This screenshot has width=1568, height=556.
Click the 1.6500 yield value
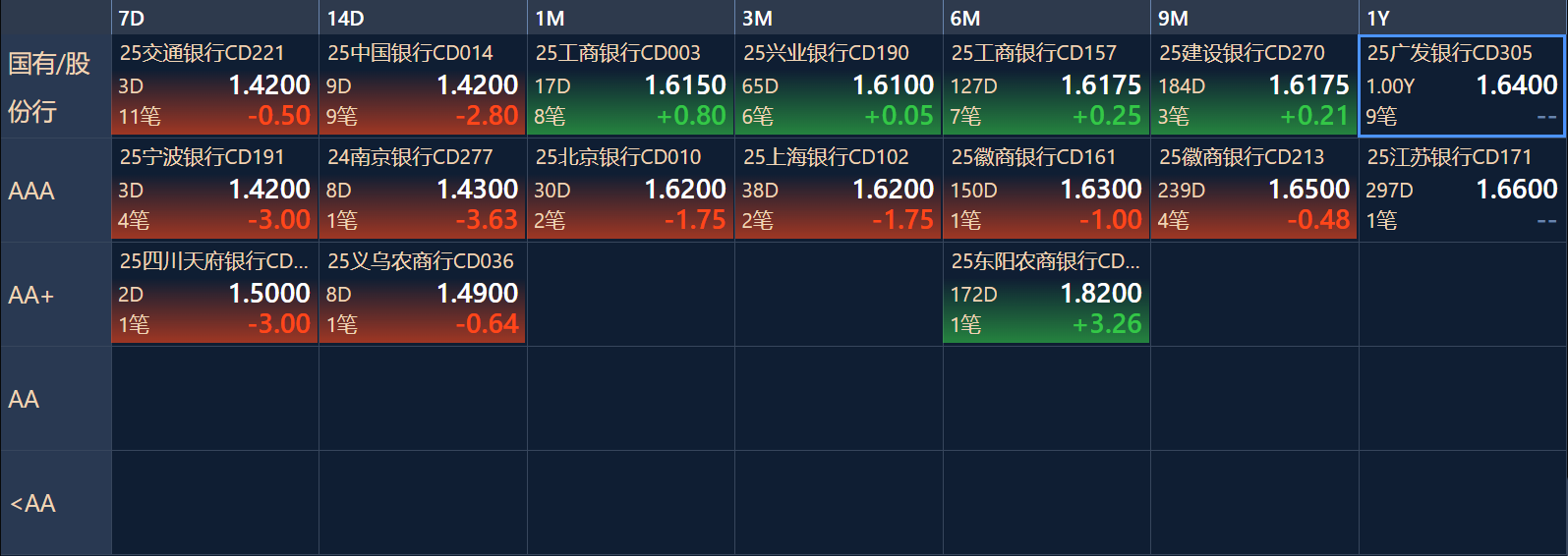coord(1309,189)
